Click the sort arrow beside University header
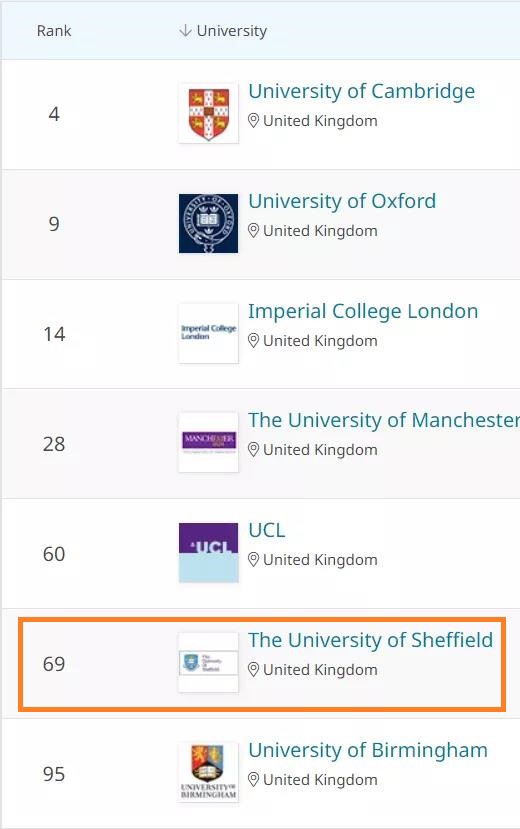Viewport: 520px width, 829px height. pos(185,31)
